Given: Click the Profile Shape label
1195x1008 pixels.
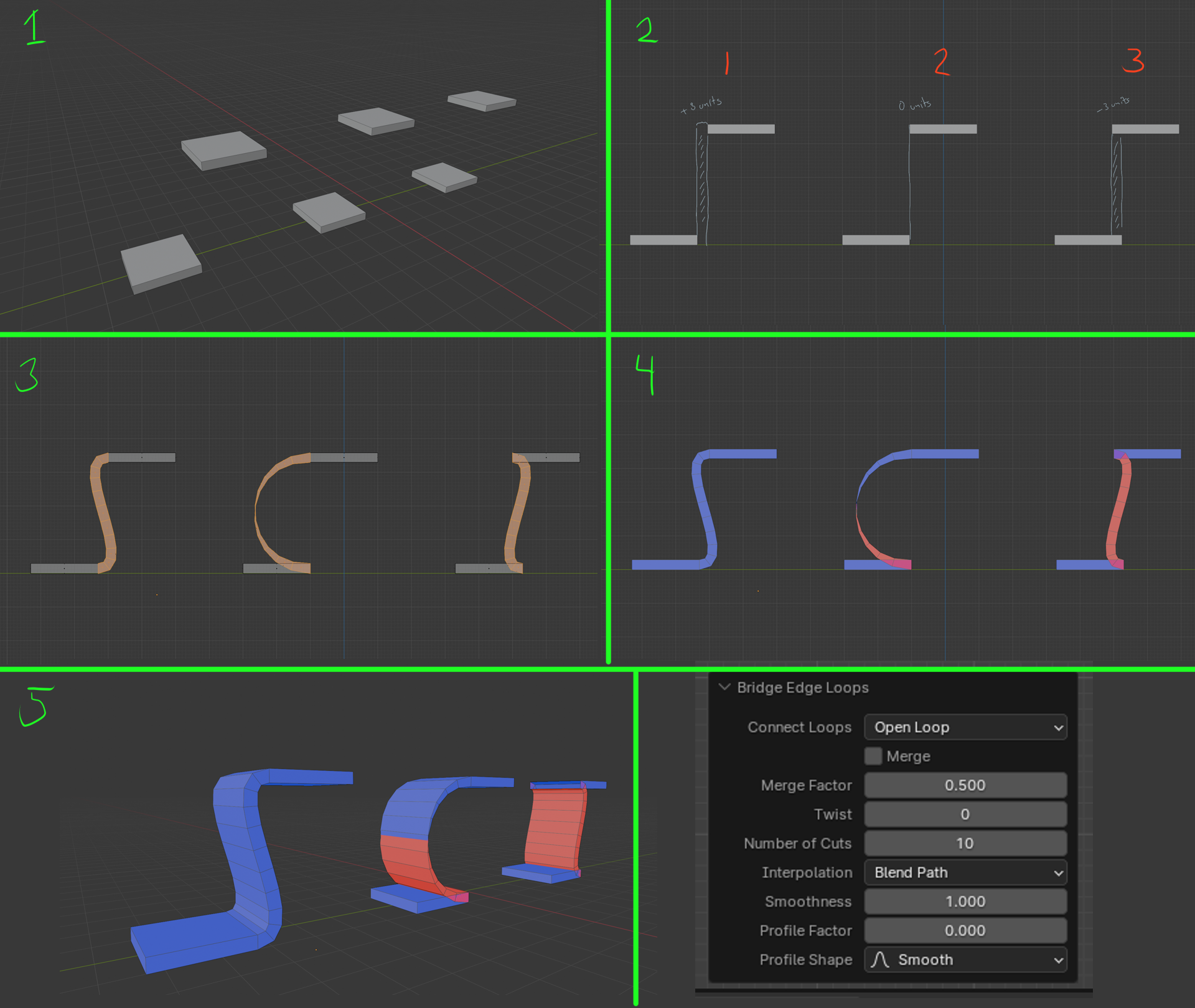Looking at the screenshot, I should [805, 959].
